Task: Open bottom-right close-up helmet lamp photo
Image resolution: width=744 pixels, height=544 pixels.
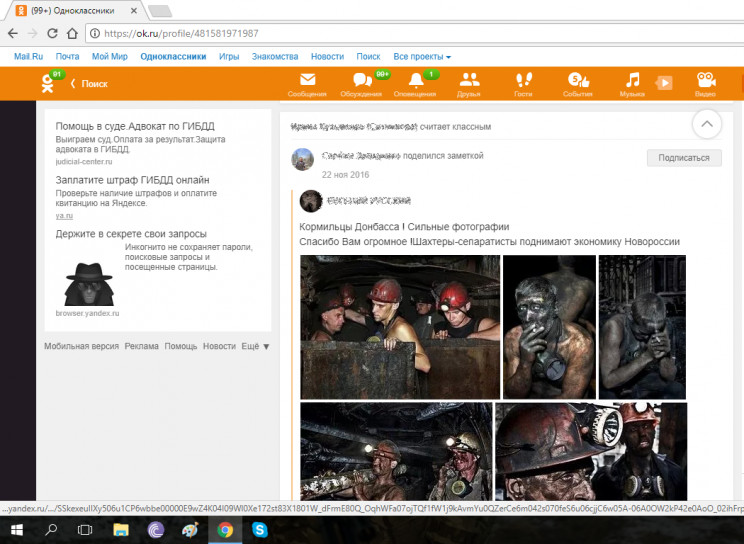Action: [x=591, y=451]
